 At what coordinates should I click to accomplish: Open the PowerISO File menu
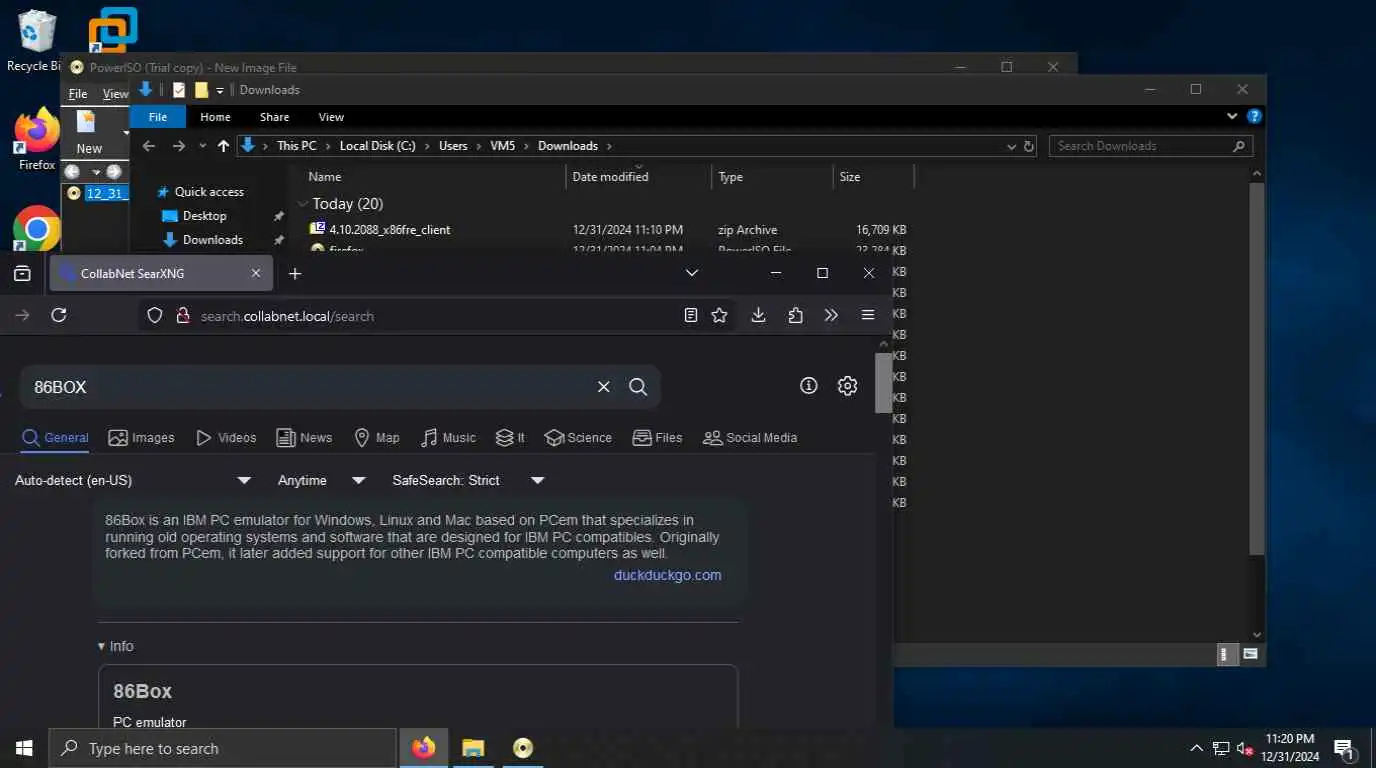[x=77, y=94]
